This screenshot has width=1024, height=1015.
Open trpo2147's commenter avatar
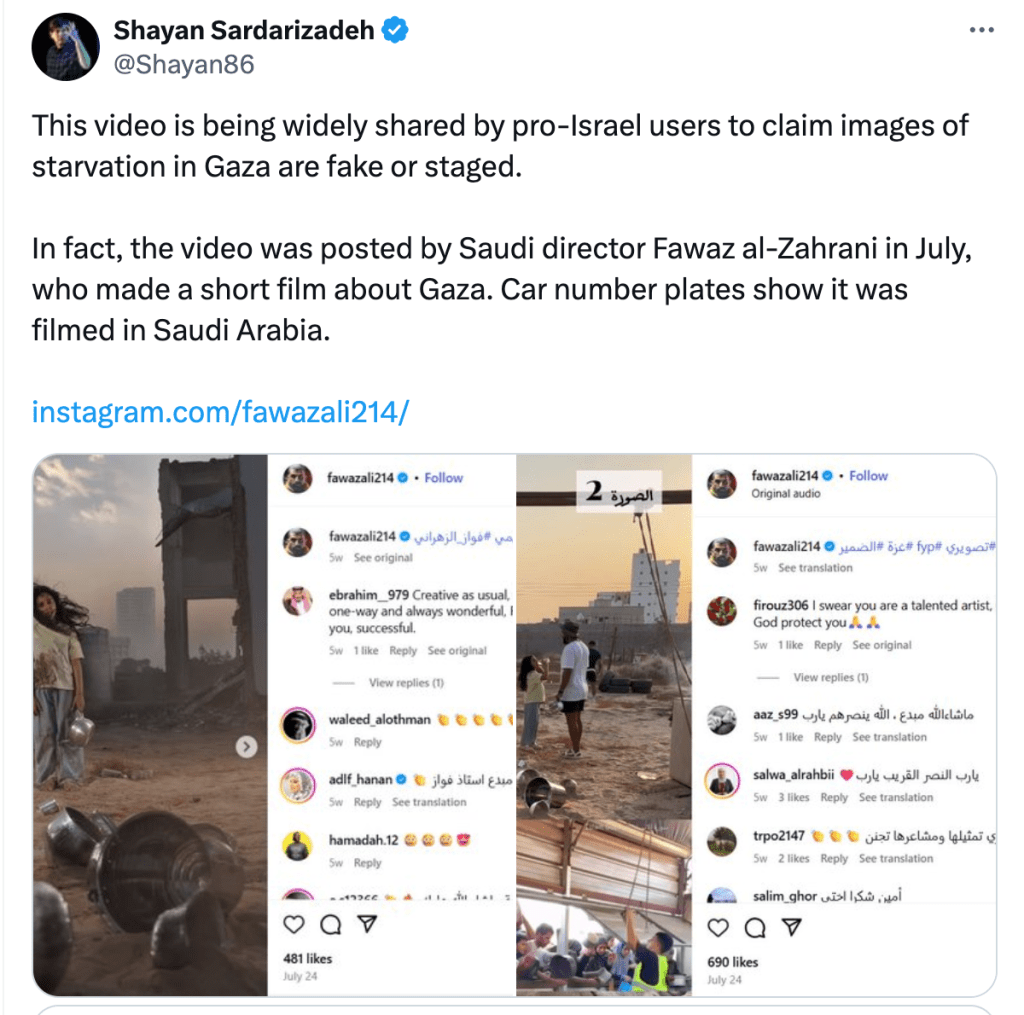click(721, 840)
